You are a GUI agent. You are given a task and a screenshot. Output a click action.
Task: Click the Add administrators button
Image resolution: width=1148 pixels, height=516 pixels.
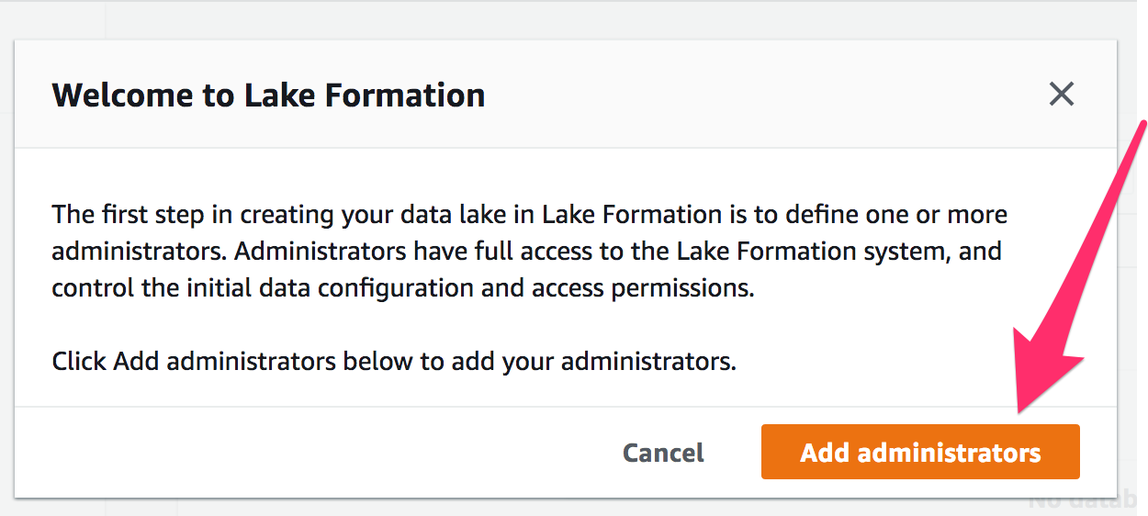coord(920,452)
